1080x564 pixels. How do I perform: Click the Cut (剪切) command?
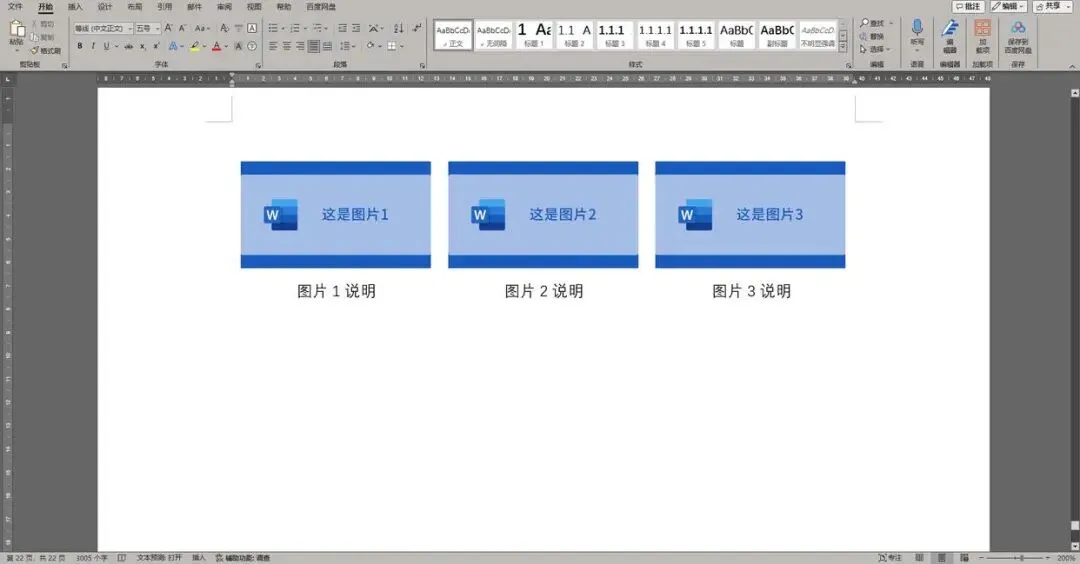coord(42,24)
